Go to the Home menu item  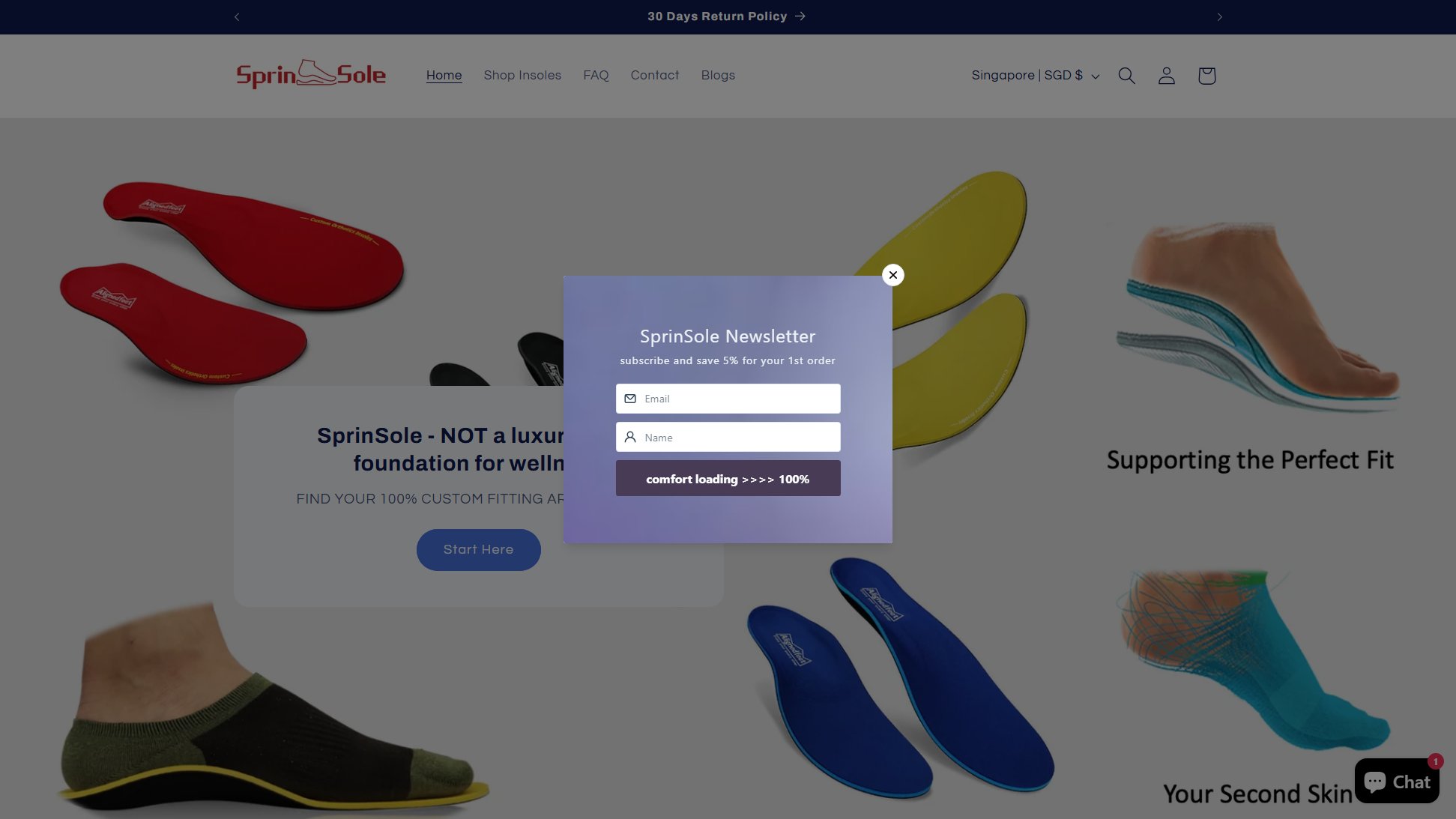click(444, 75)
